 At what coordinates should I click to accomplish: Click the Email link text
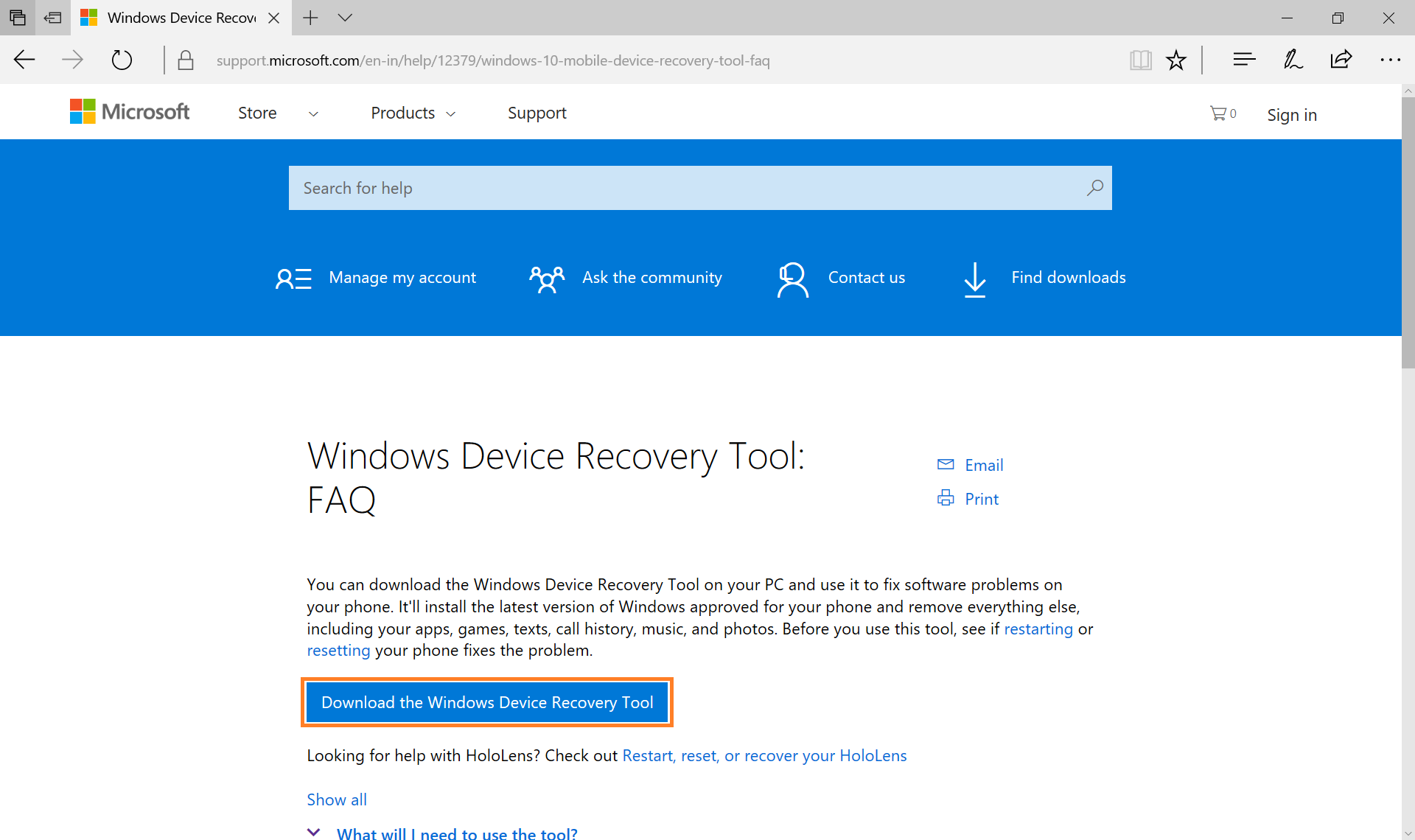point(984,465)
